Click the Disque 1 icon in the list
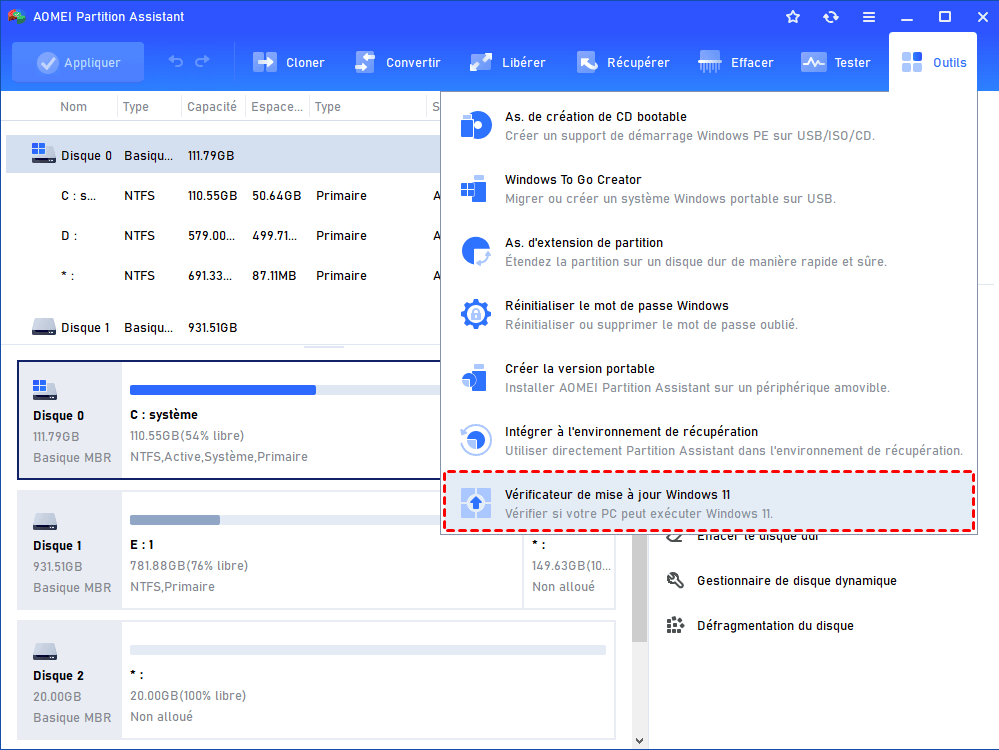 click(43, 327)
